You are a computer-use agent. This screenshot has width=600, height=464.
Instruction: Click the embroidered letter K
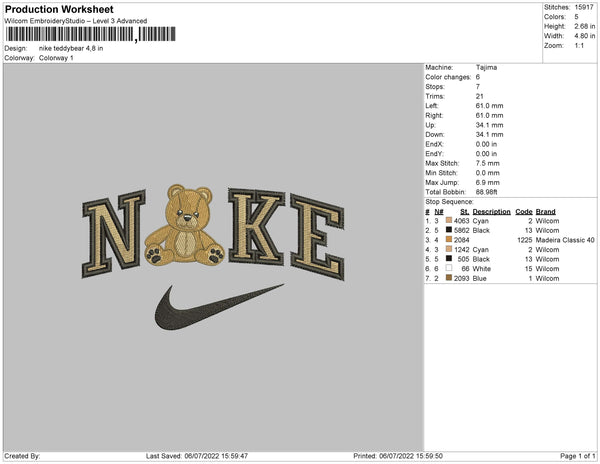point(256,226)
